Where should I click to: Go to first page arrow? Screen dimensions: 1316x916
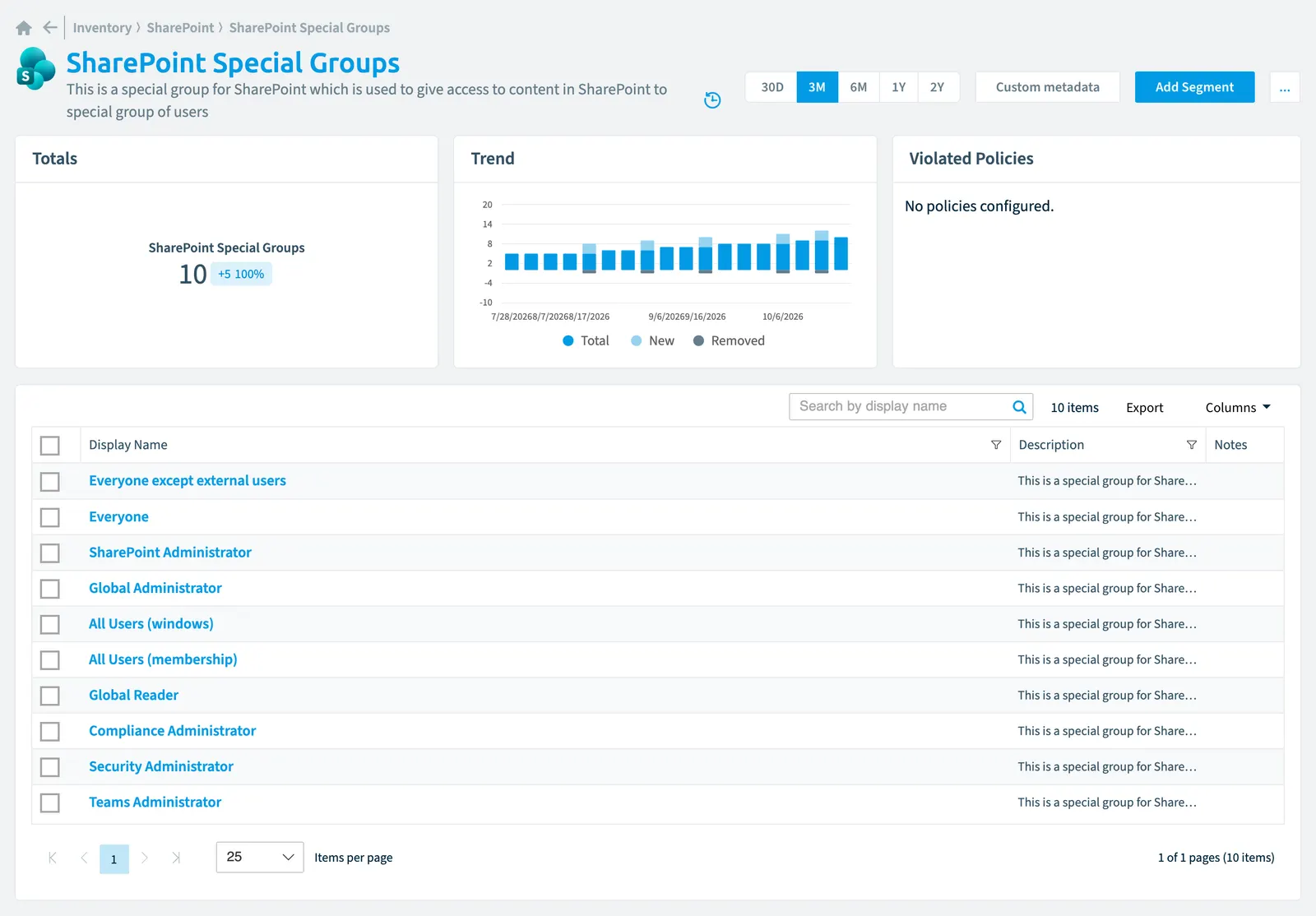click(x=53, y=858)
